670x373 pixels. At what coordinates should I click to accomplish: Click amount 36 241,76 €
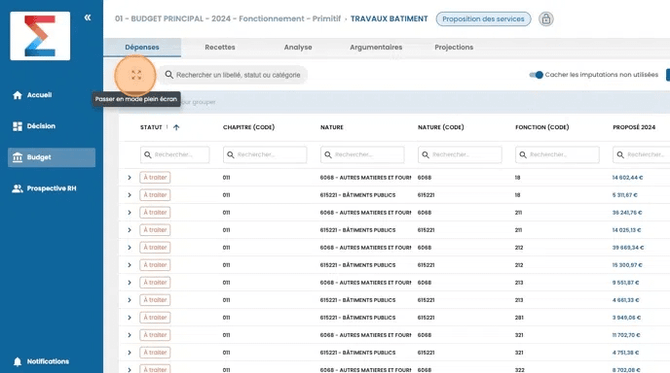pos(627,212)
